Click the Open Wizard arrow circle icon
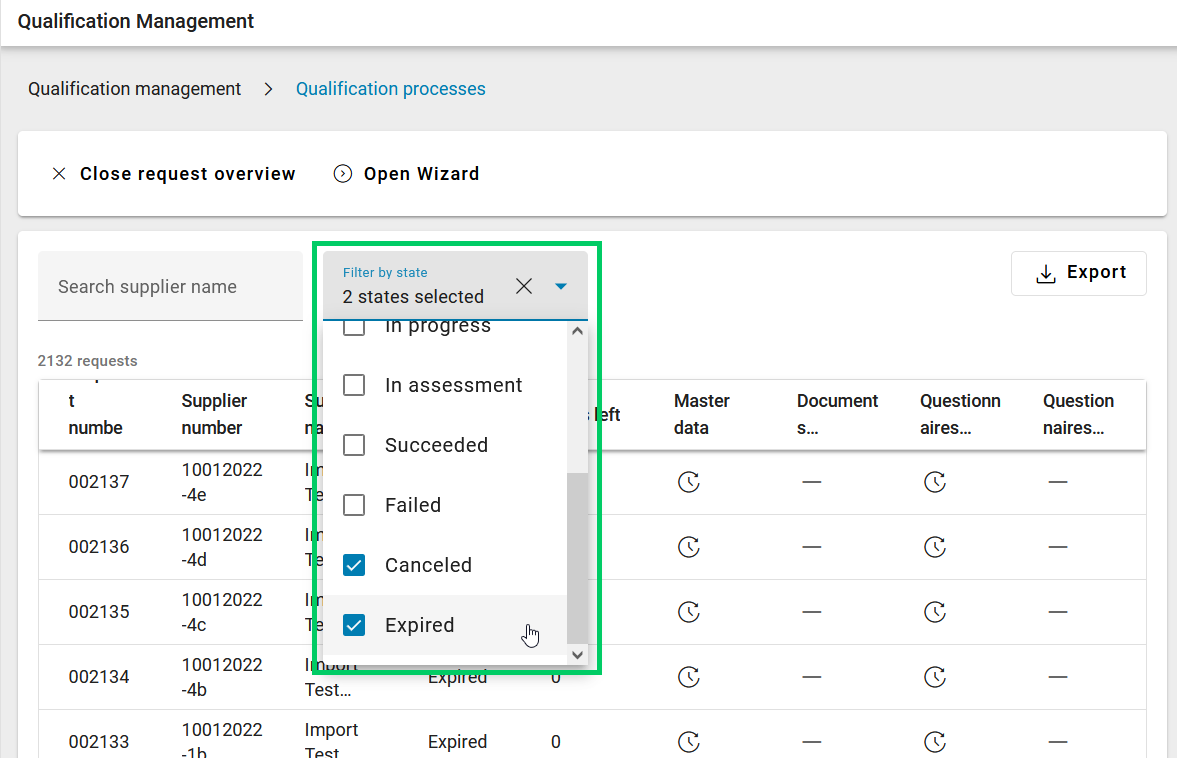Image resolution: width=1177 pixels, height=758 pixels. click(343, 174)
